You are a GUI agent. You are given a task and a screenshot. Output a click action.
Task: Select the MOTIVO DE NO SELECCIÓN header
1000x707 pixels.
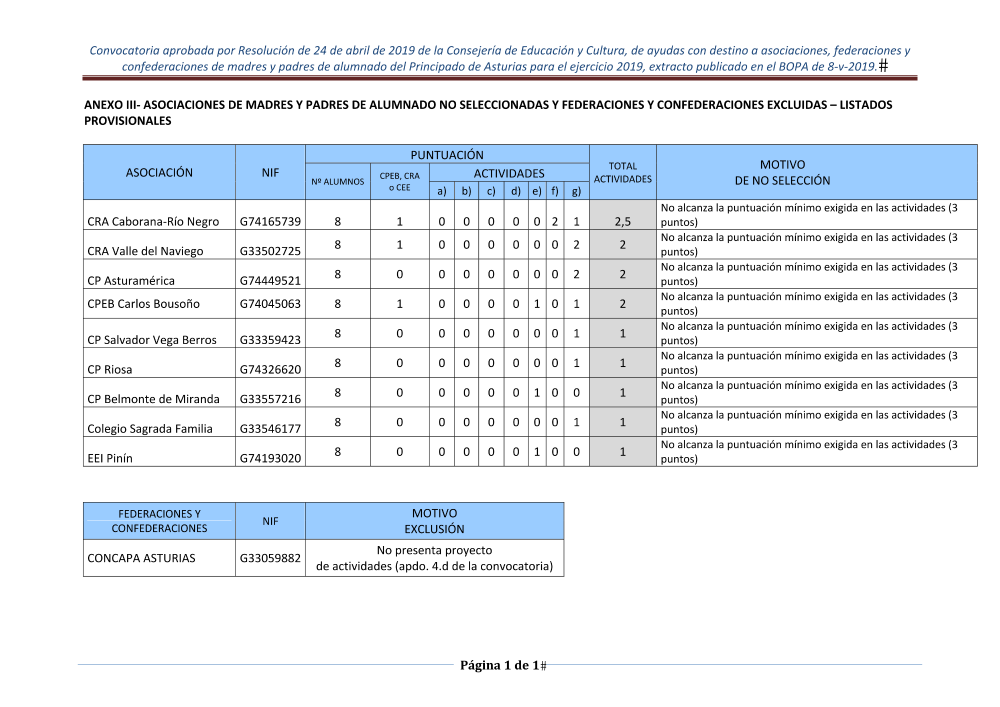coord(782,172)
